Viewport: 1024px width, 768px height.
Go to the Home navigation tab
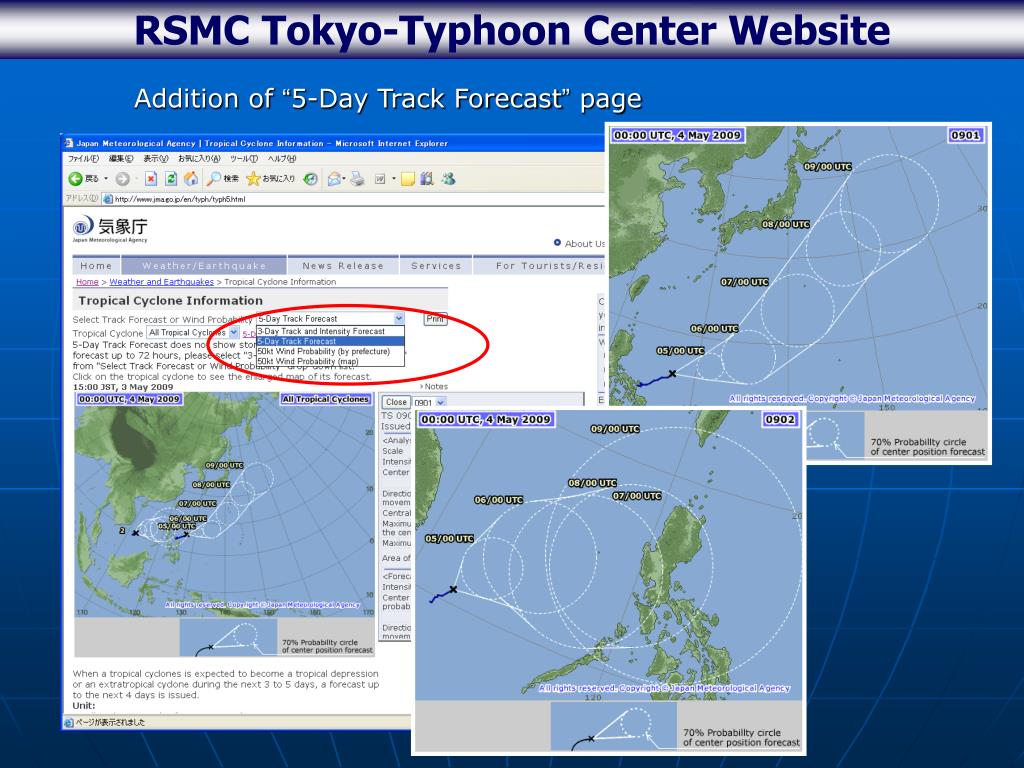coord(96,266)
